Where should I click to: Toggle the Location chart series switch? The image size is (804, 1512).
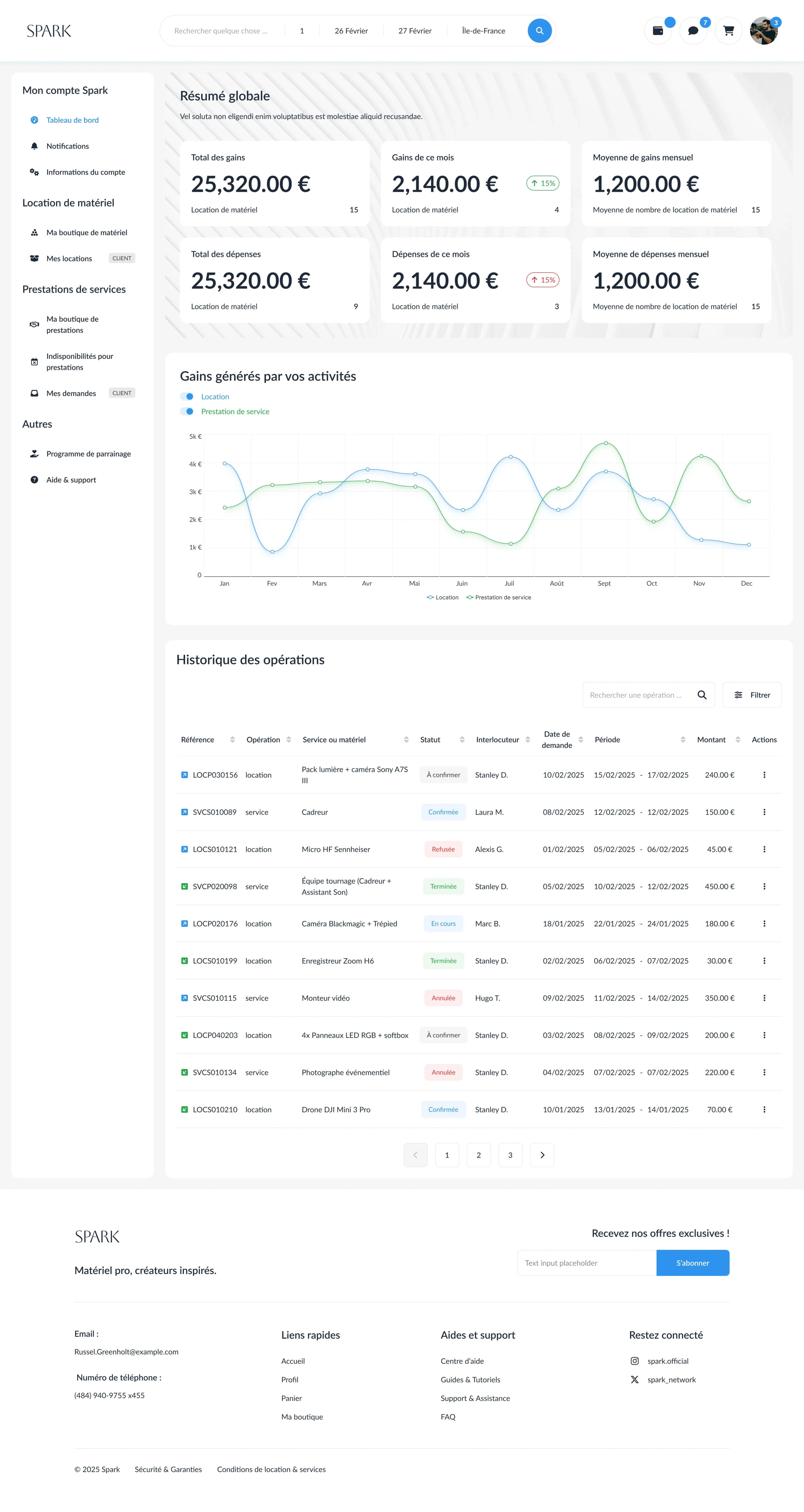tap(187, 397)
